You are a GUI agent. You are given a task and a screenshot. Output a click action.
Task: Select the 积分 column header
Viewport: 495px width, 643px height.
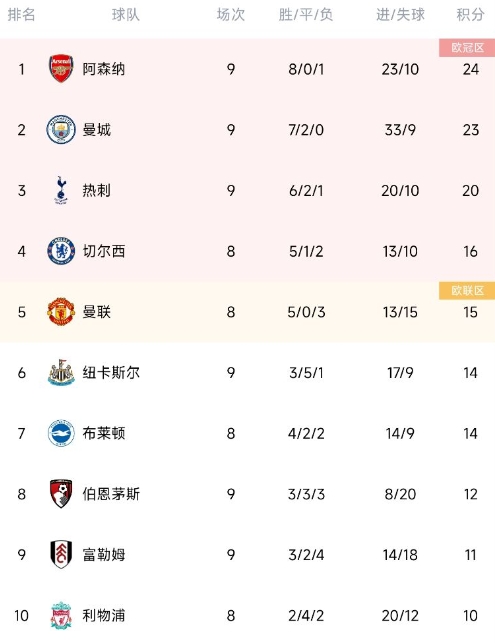(470, 15)
